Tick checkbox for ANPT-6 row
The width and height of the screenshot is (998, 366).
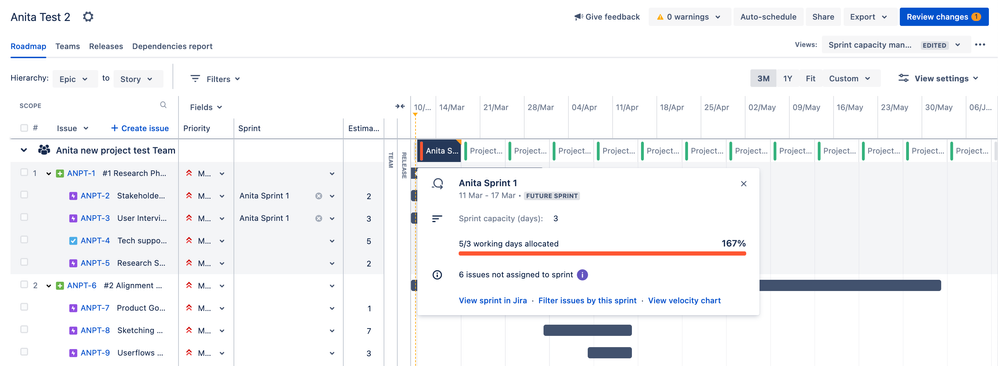coord(24,285)
